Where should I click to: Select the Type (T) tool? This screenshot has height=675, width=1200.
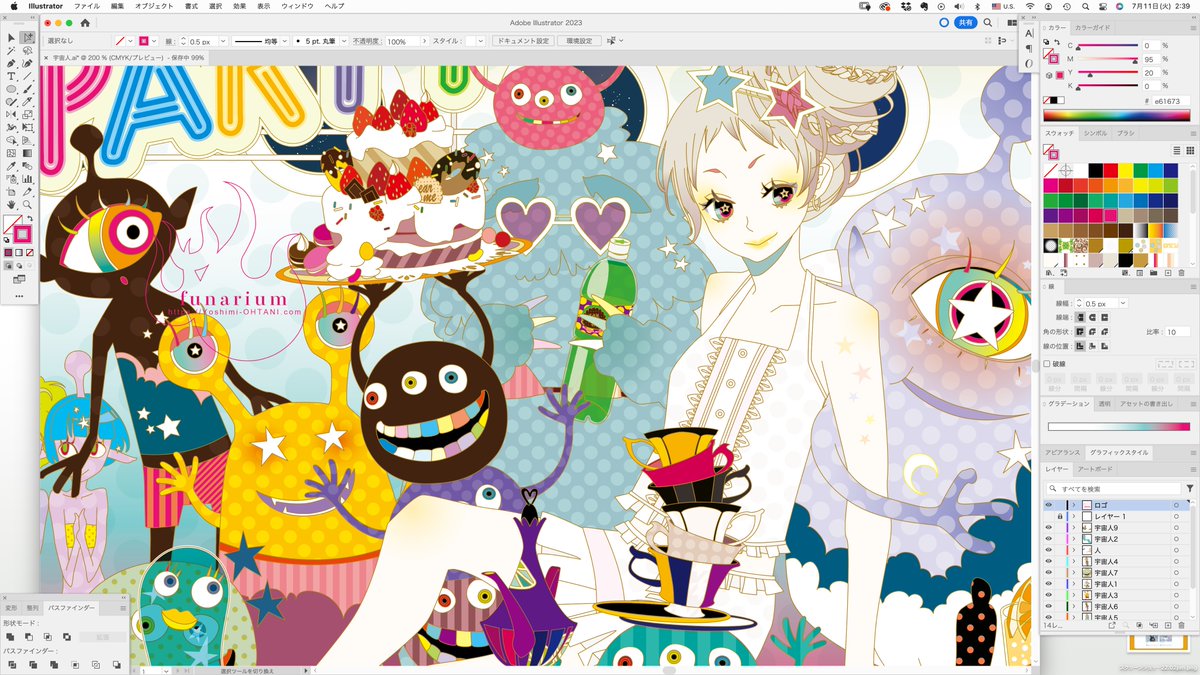pos(11,76)
